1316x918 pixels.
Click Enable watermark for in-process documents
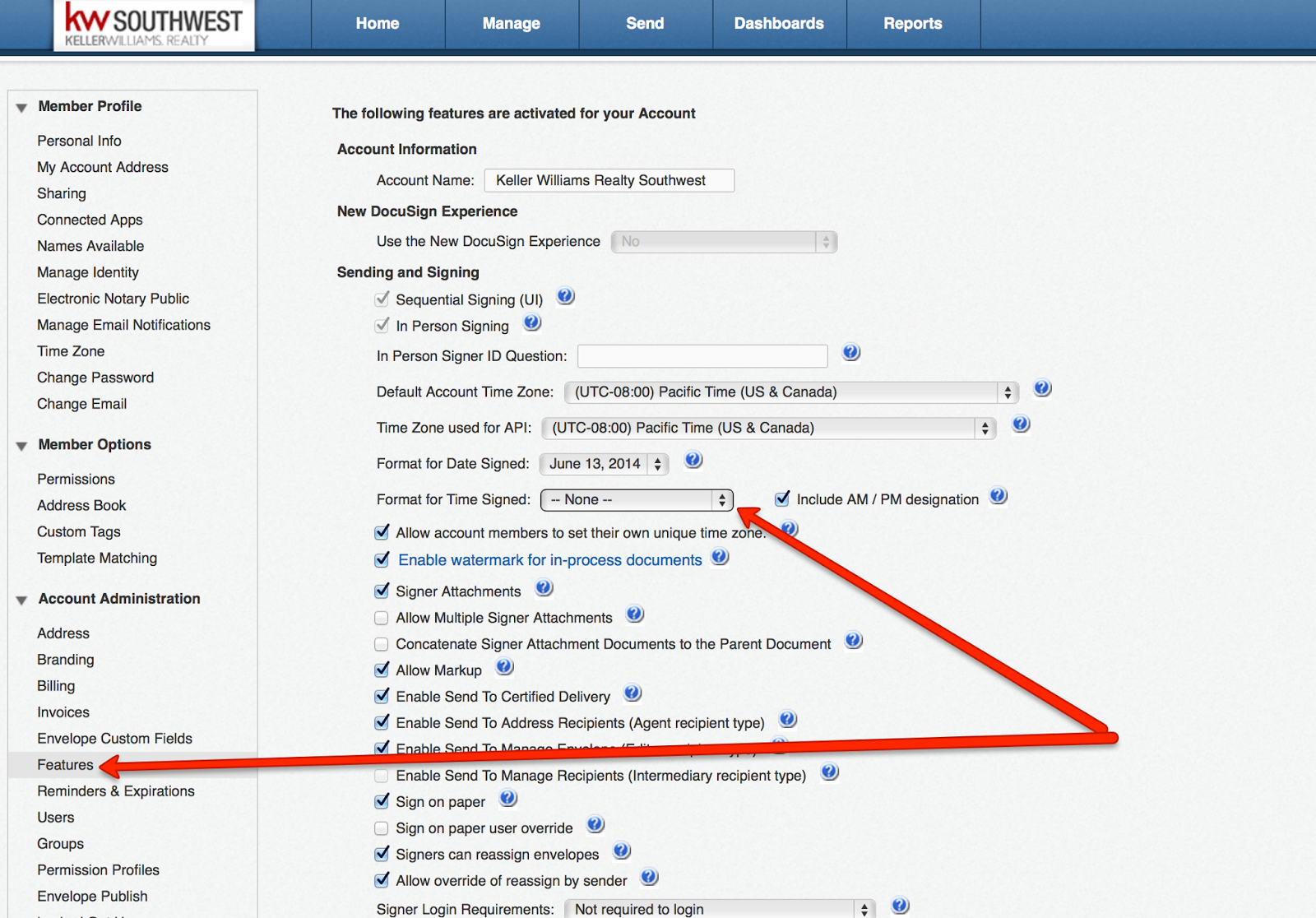pyautogui.click(x=549, y=559)
